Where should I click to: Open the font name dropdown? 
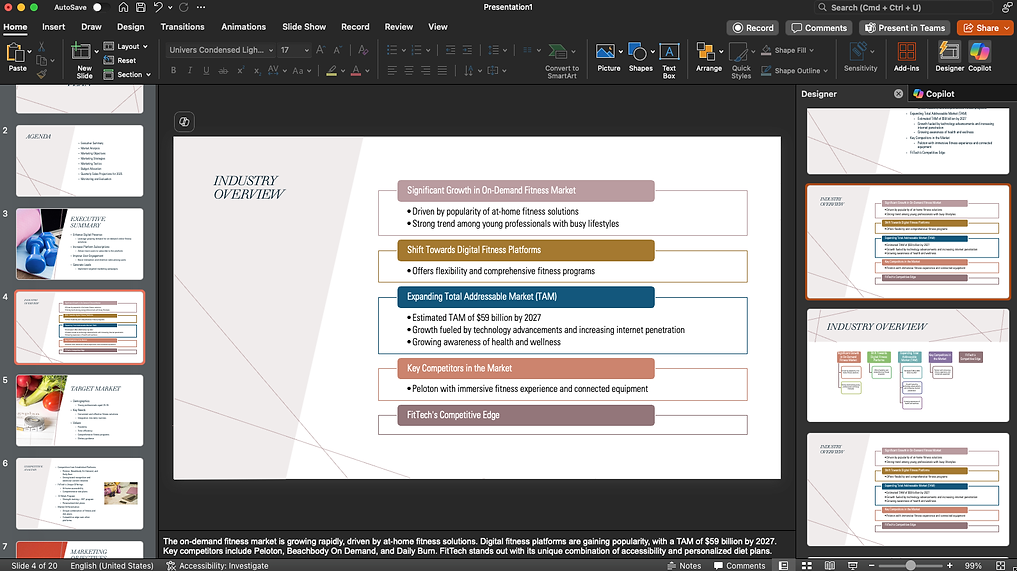coord(271,50)
